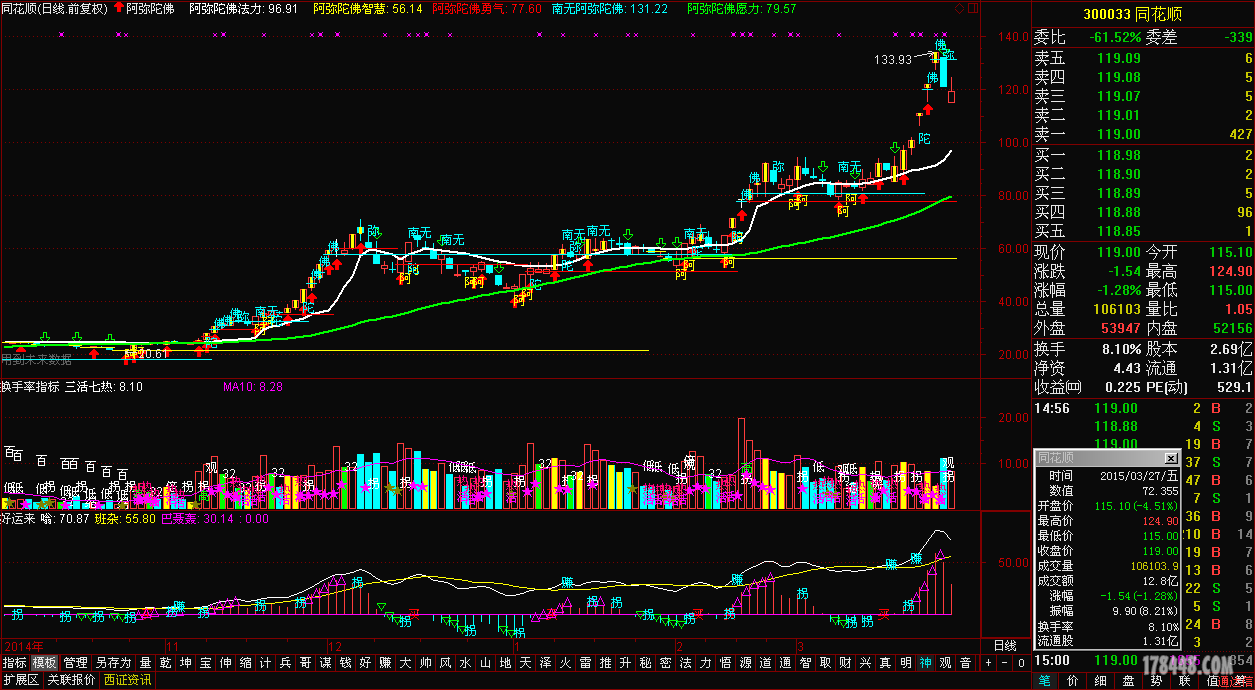This screenshot has width=1255, height=690.
Task: Click the 换手率指标 indicator label
Action: tap(30, 386)
